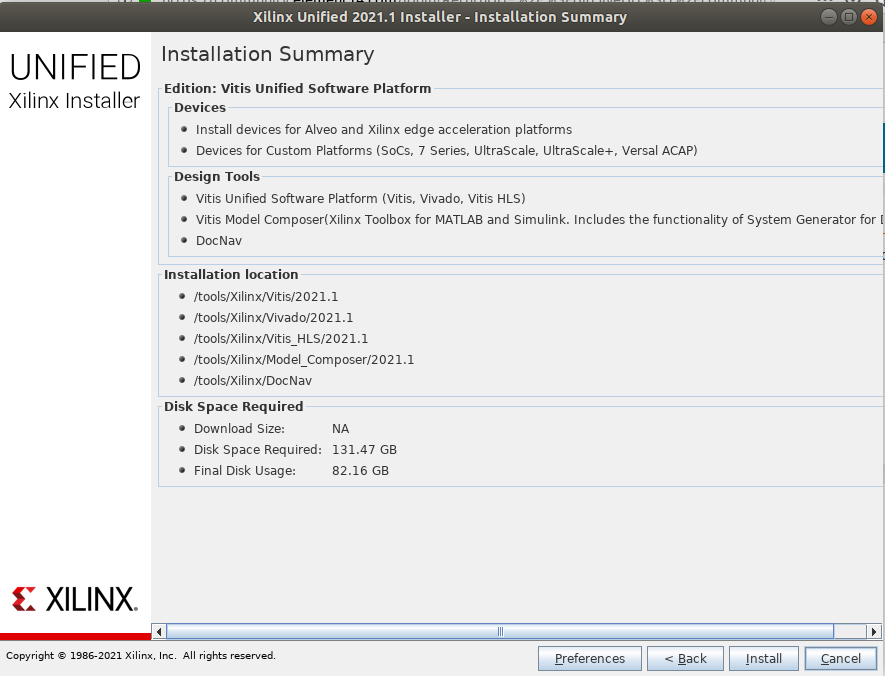Click the UNIFIED Xilinx Installer banner

(x=75, y=81)
